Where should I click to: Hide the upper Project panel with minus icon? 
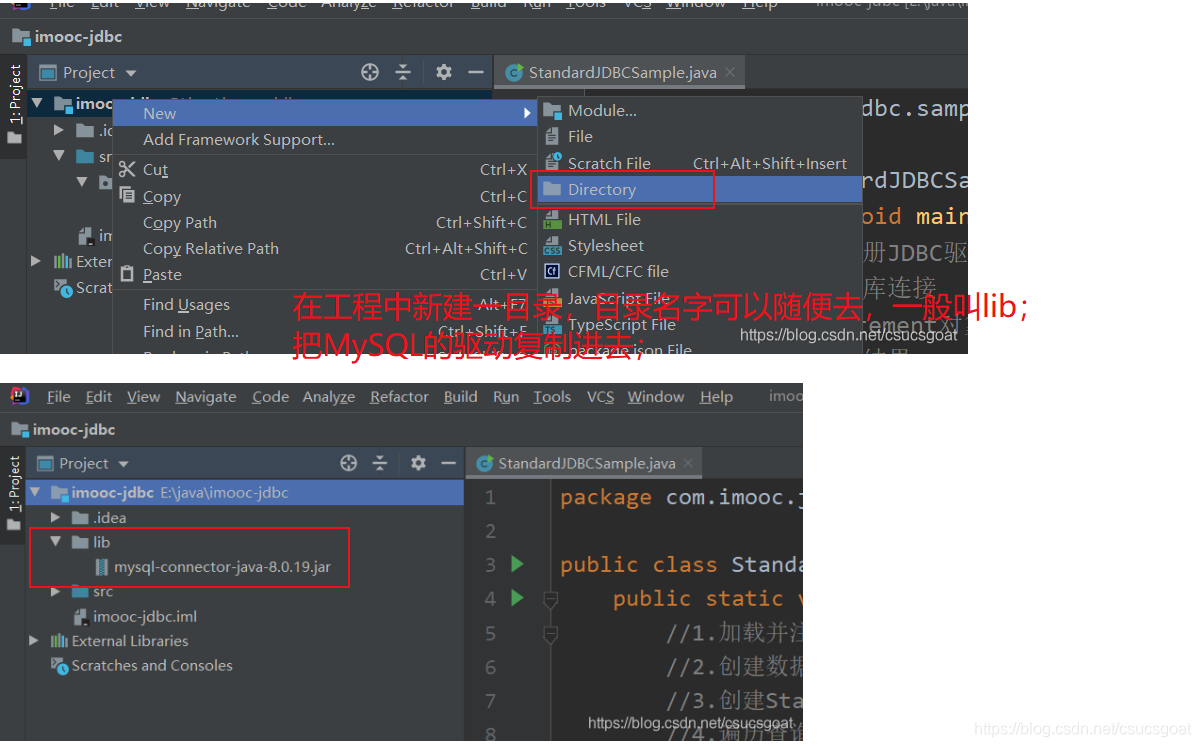tap(476, 72)
